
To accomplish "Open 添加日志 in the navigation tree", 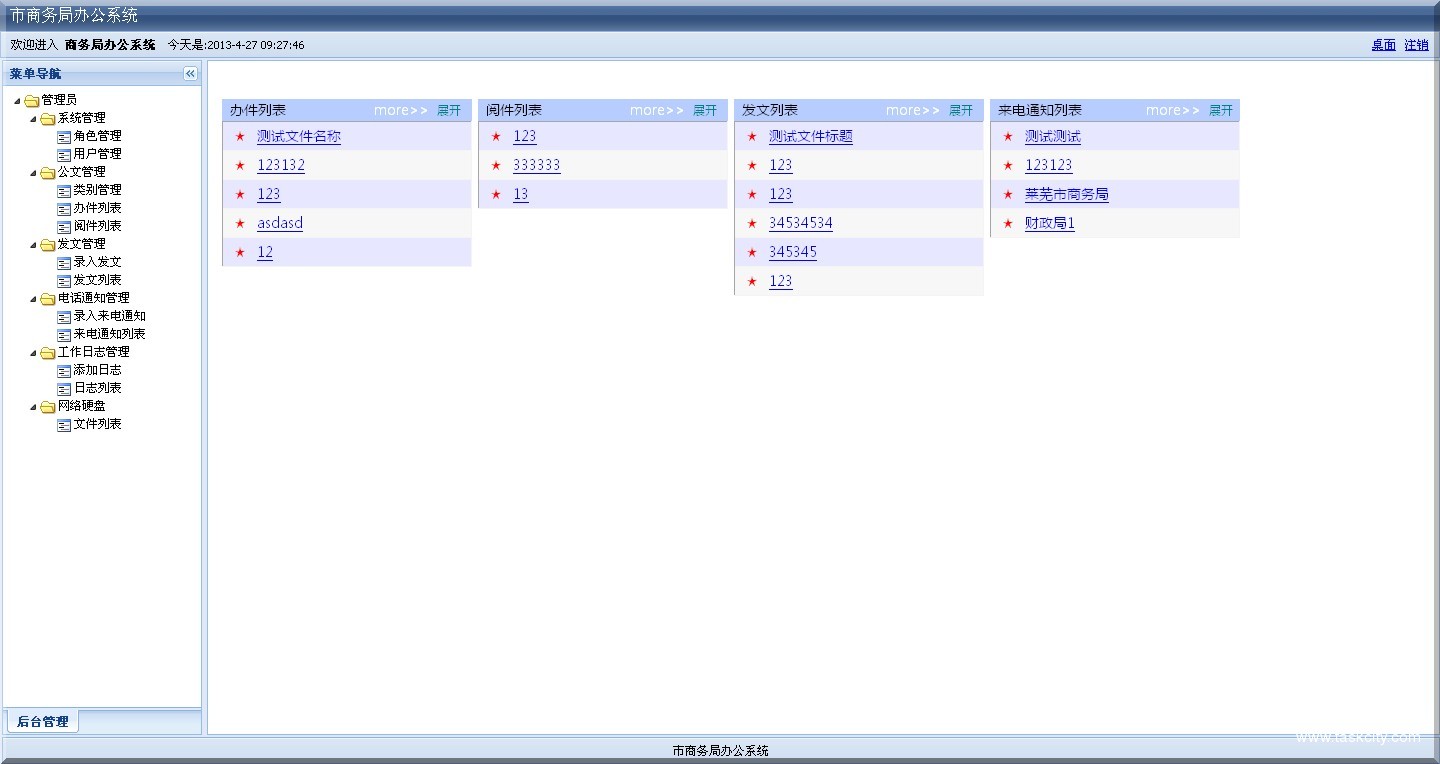I will tap(97, 370).
